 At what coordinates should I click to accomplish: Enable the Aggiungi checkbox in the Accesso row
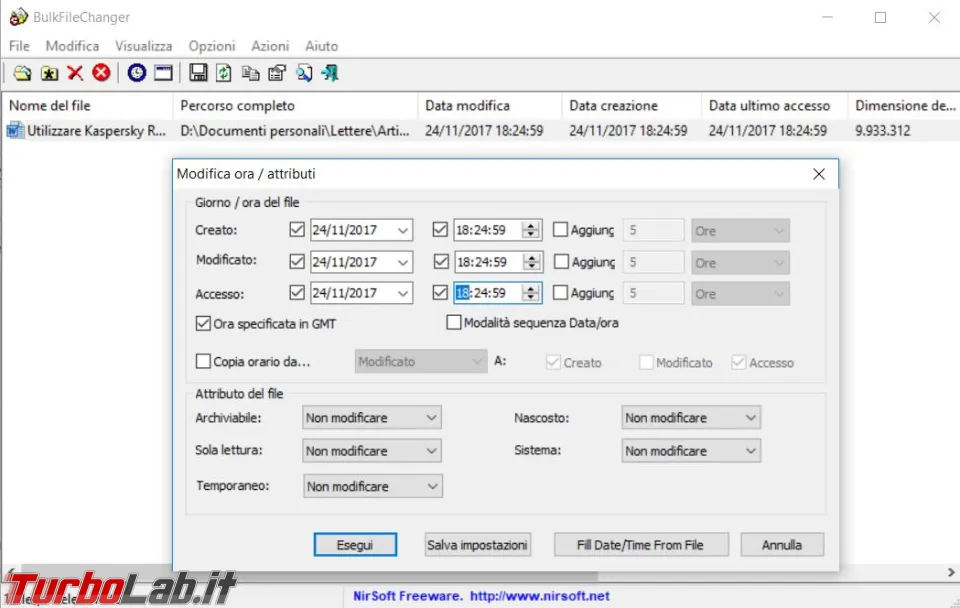click(560, 293)
